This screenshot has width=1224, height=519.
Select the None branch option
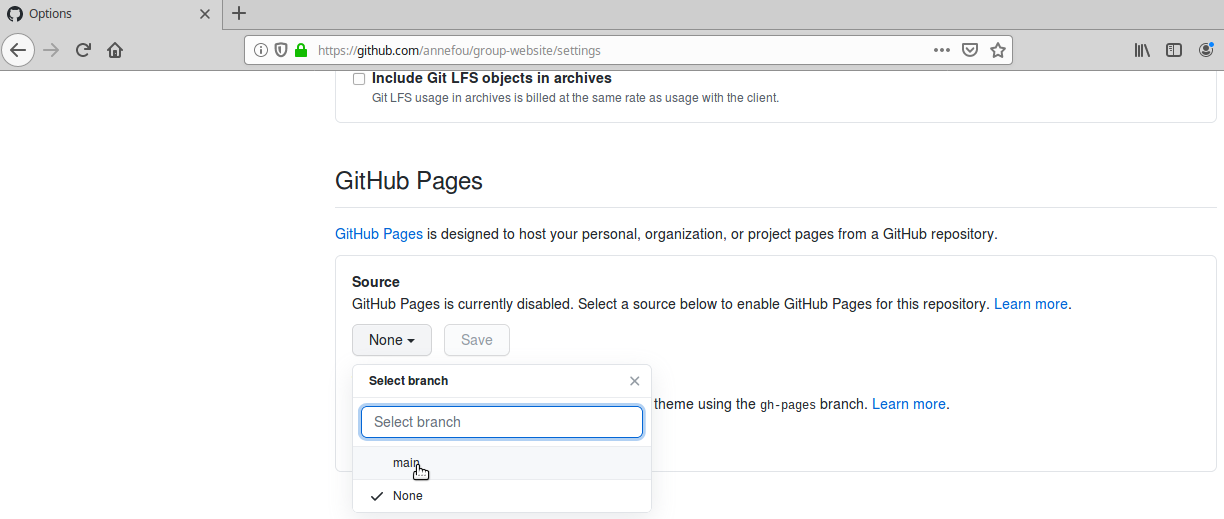(502, 496)
